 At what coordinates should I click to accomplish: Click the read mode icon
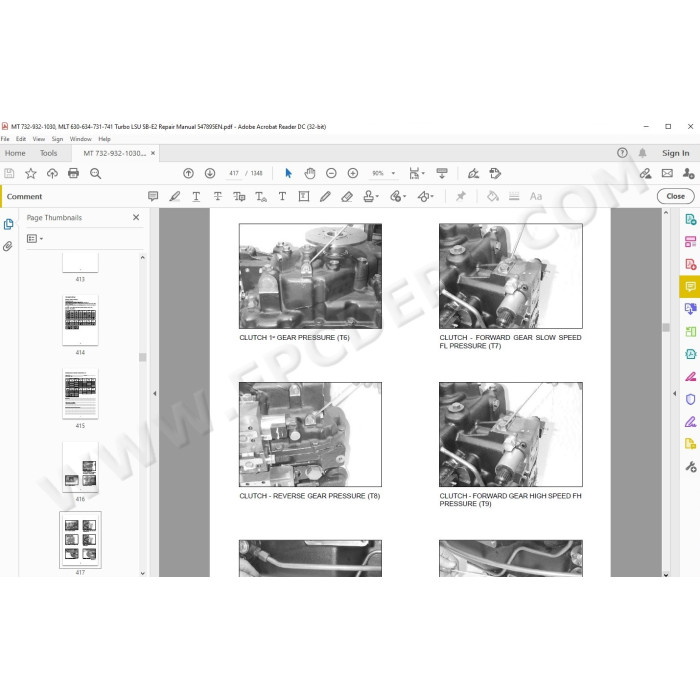click(442, 173)
